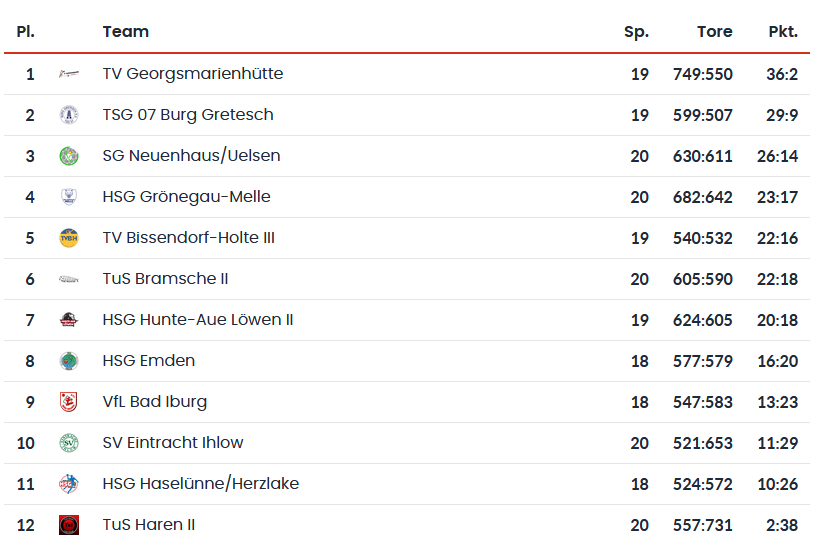
Task: Open the SV Eintracht Ihlow team link
Action: tap(173, 443)
